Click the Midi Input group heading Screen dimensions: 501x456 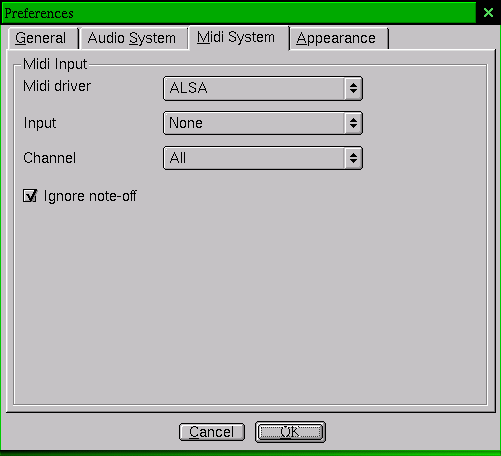coord(55,64)
